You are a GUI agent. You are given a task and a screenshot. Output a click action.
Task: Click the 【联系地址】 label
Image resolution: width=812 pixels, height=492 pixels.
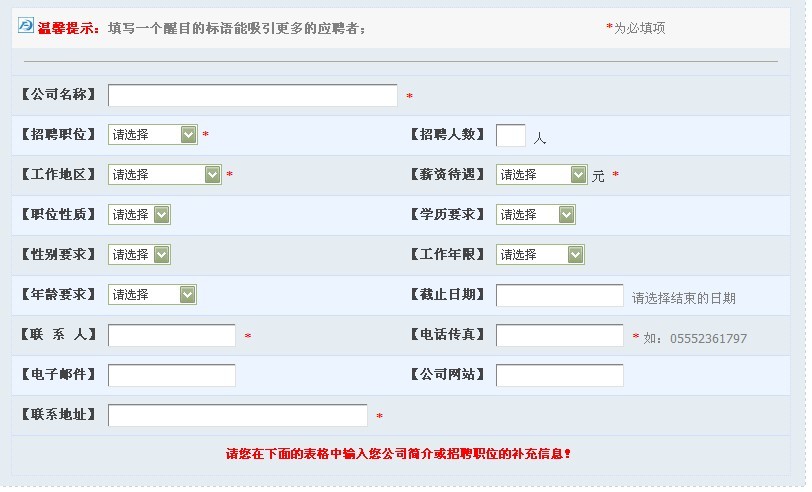59,414
